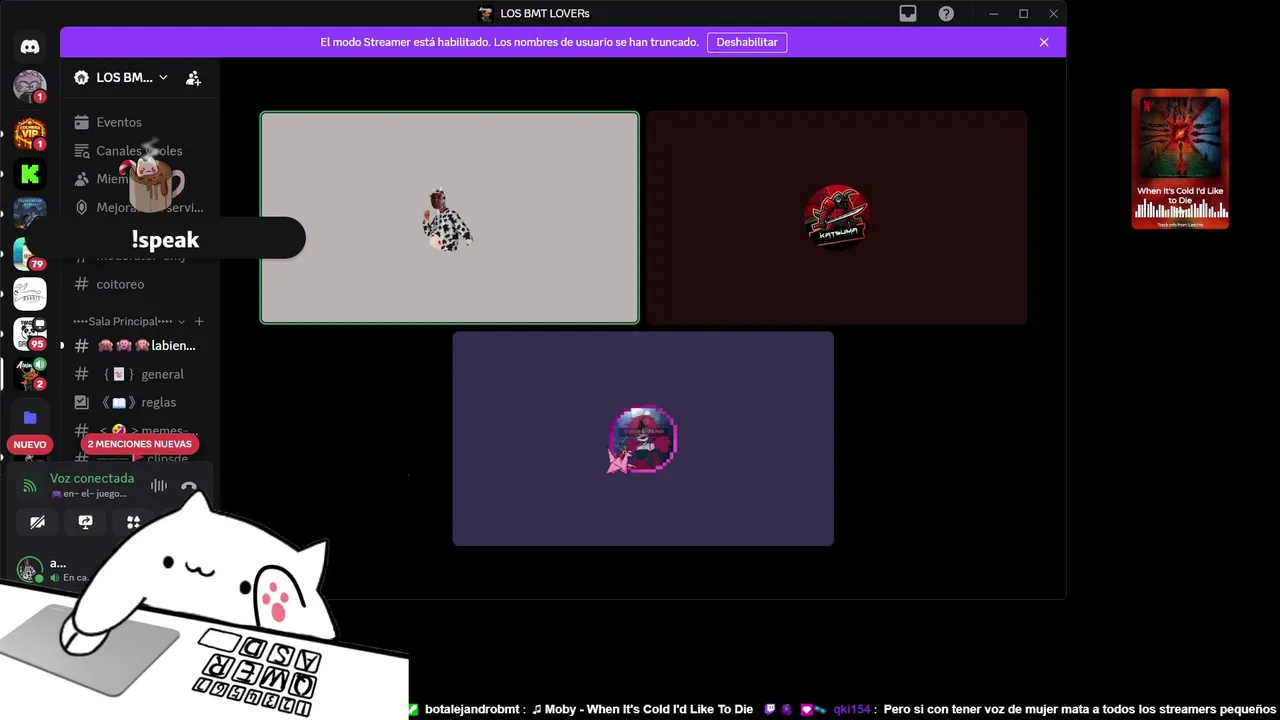Focus the cow-costume participant tile
The image size is (1280, 720).
click(x=450, y=218)
